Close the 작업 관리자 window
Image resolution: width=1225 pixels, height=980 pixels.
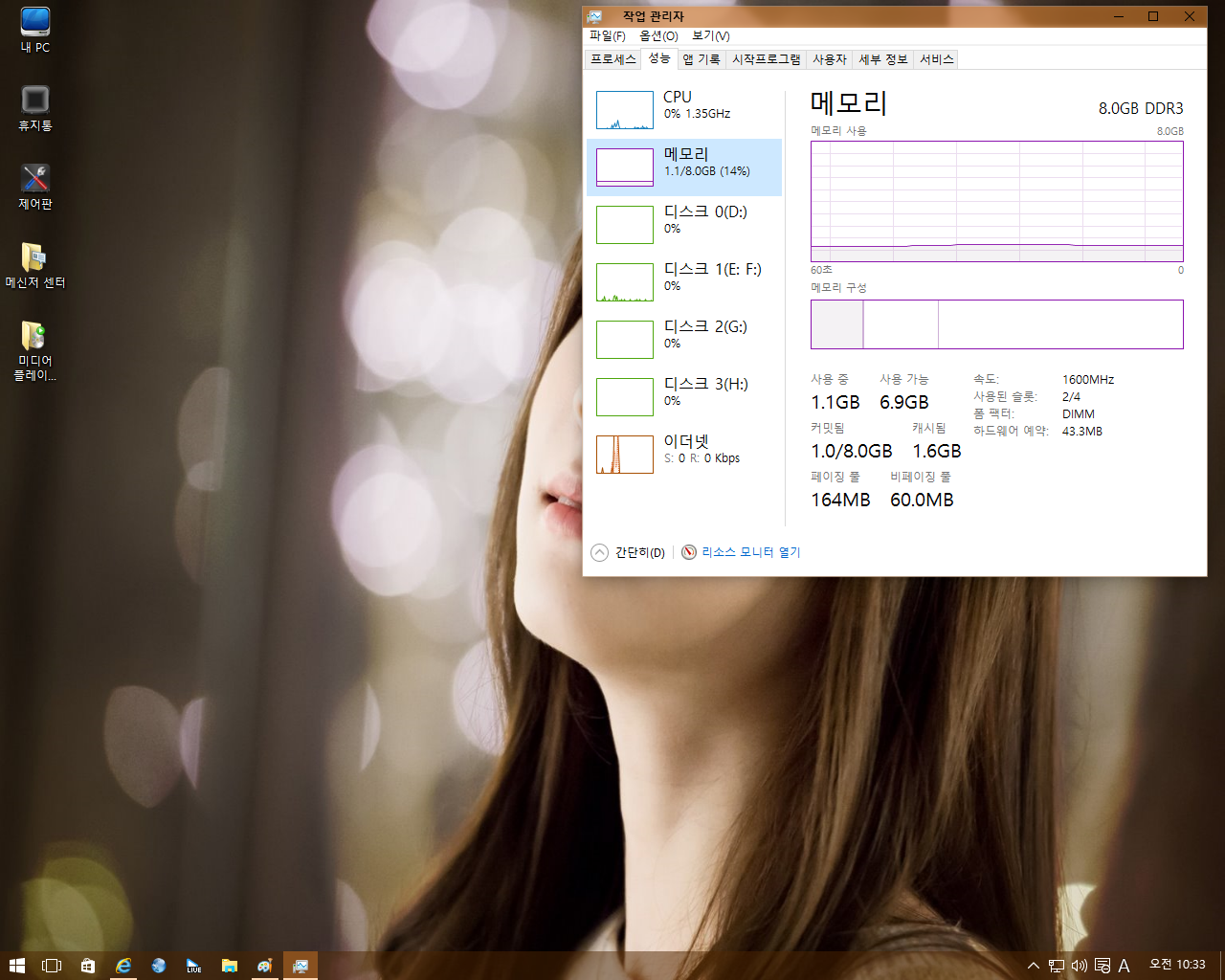[x=1190, y=16]
